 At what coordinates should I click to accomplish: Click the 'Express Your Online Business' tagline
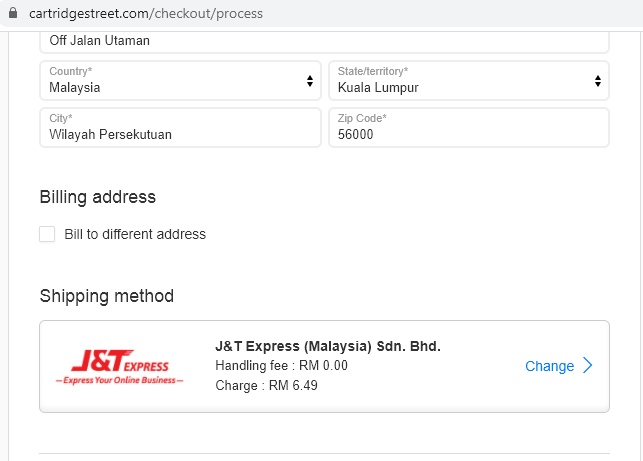120,380
